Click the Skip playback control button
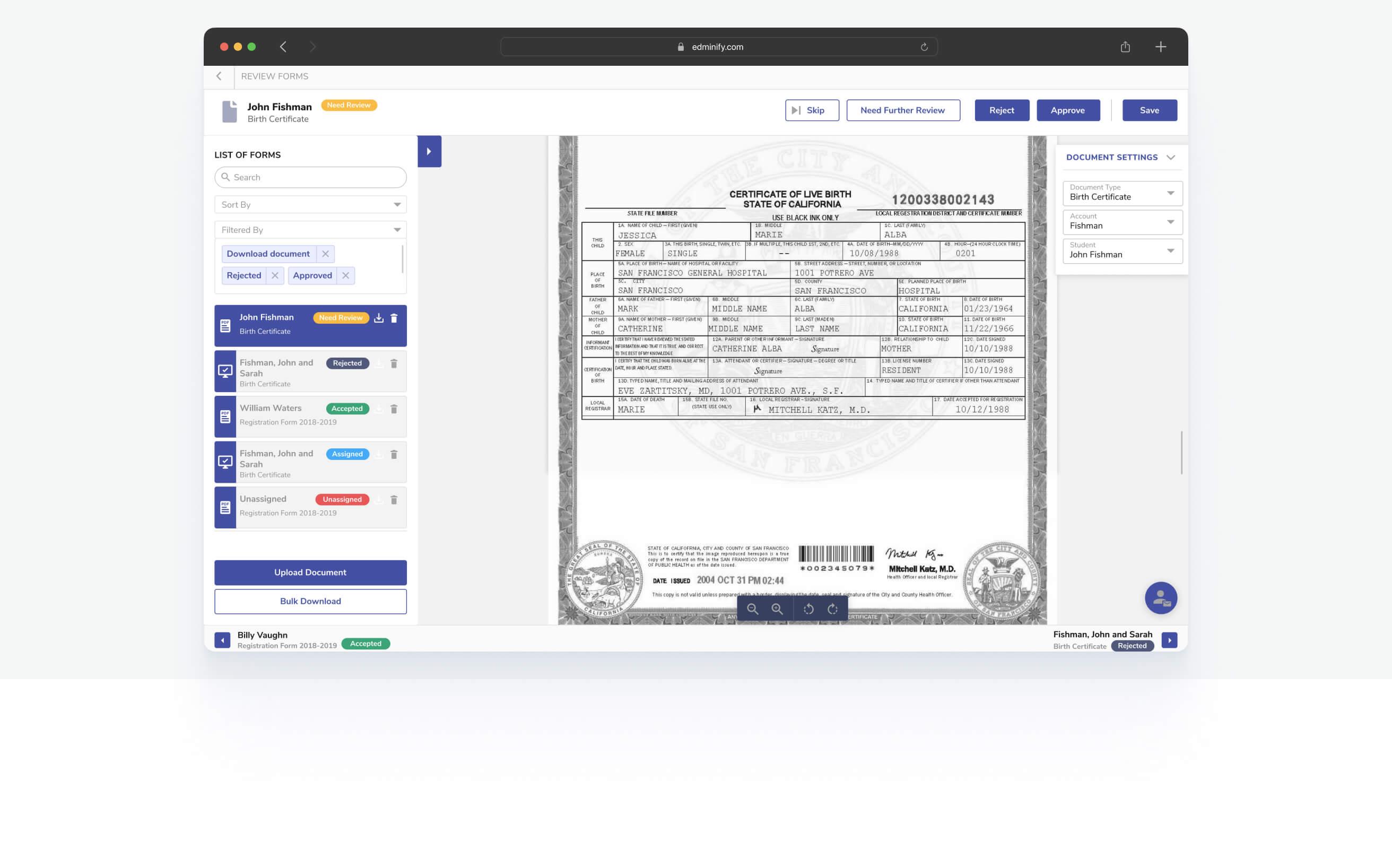This screenshot has width=1392, height=868. (x=811, y=110)
